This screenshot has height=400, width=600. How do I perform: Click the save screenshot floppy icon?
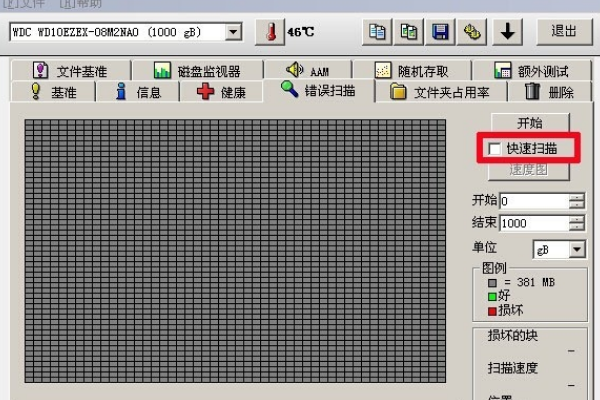point(440,32)
